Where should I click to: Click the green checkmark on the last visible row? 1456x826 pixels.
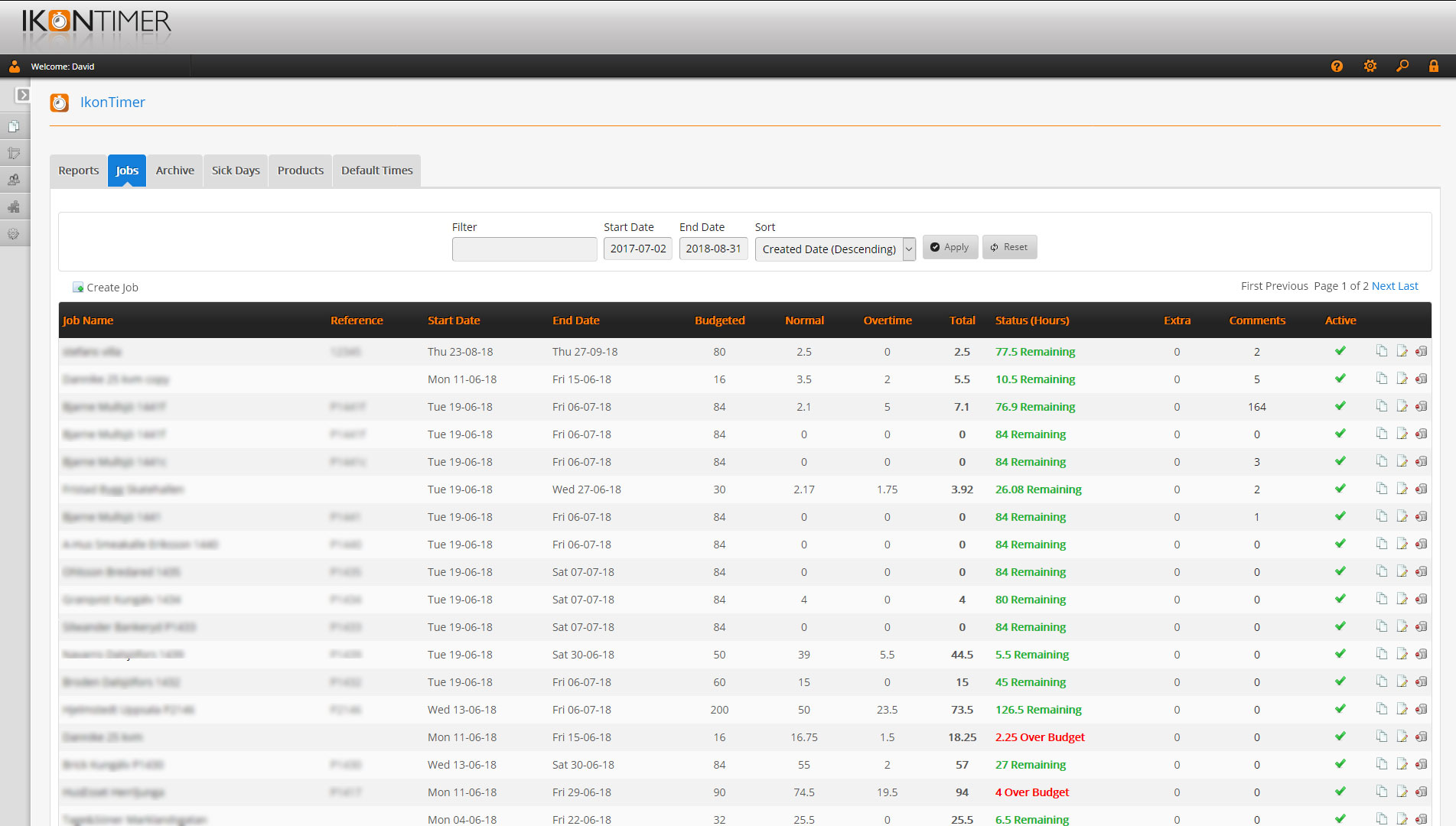coord(1340,819)
